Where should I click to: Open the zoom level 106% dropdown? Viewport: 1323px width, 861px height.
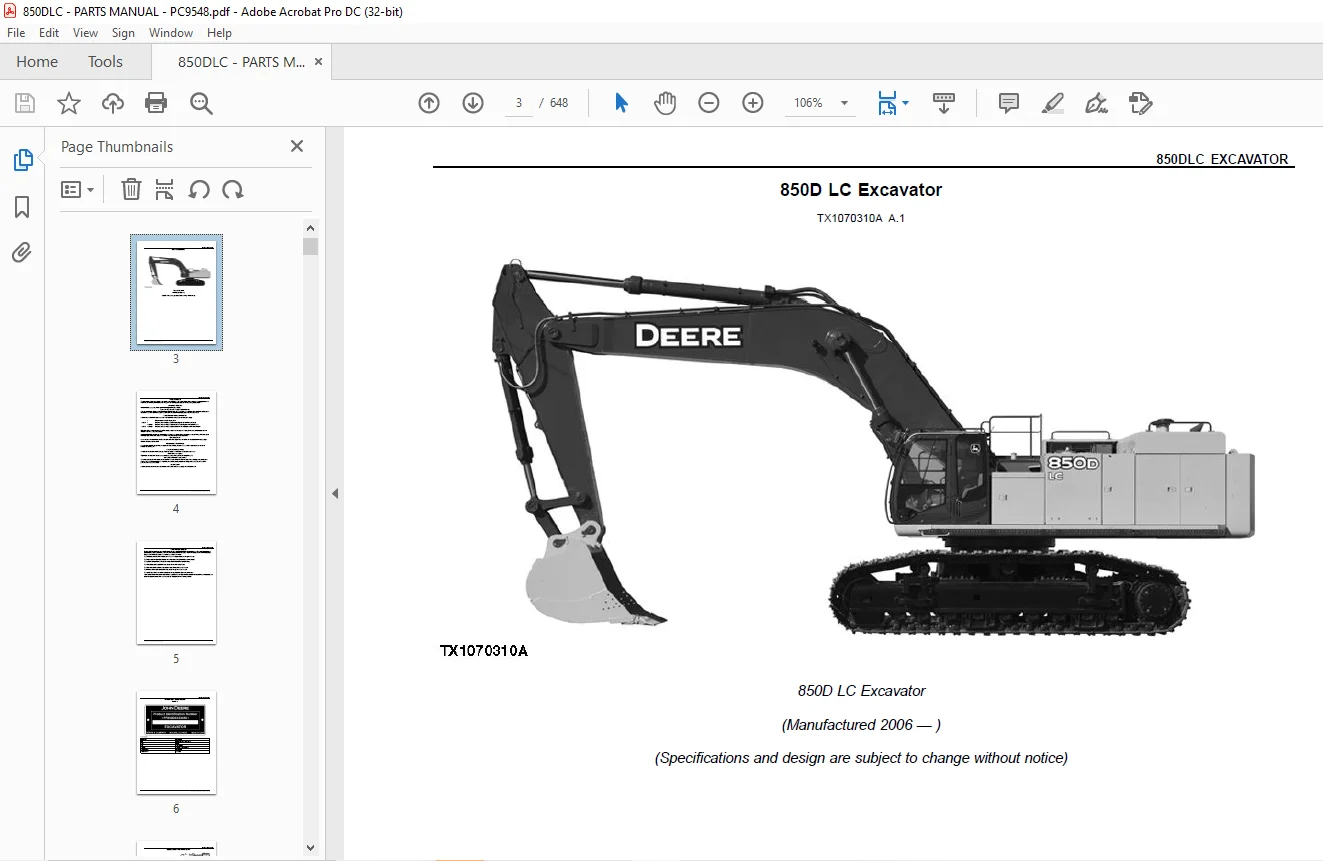point(844,103)
